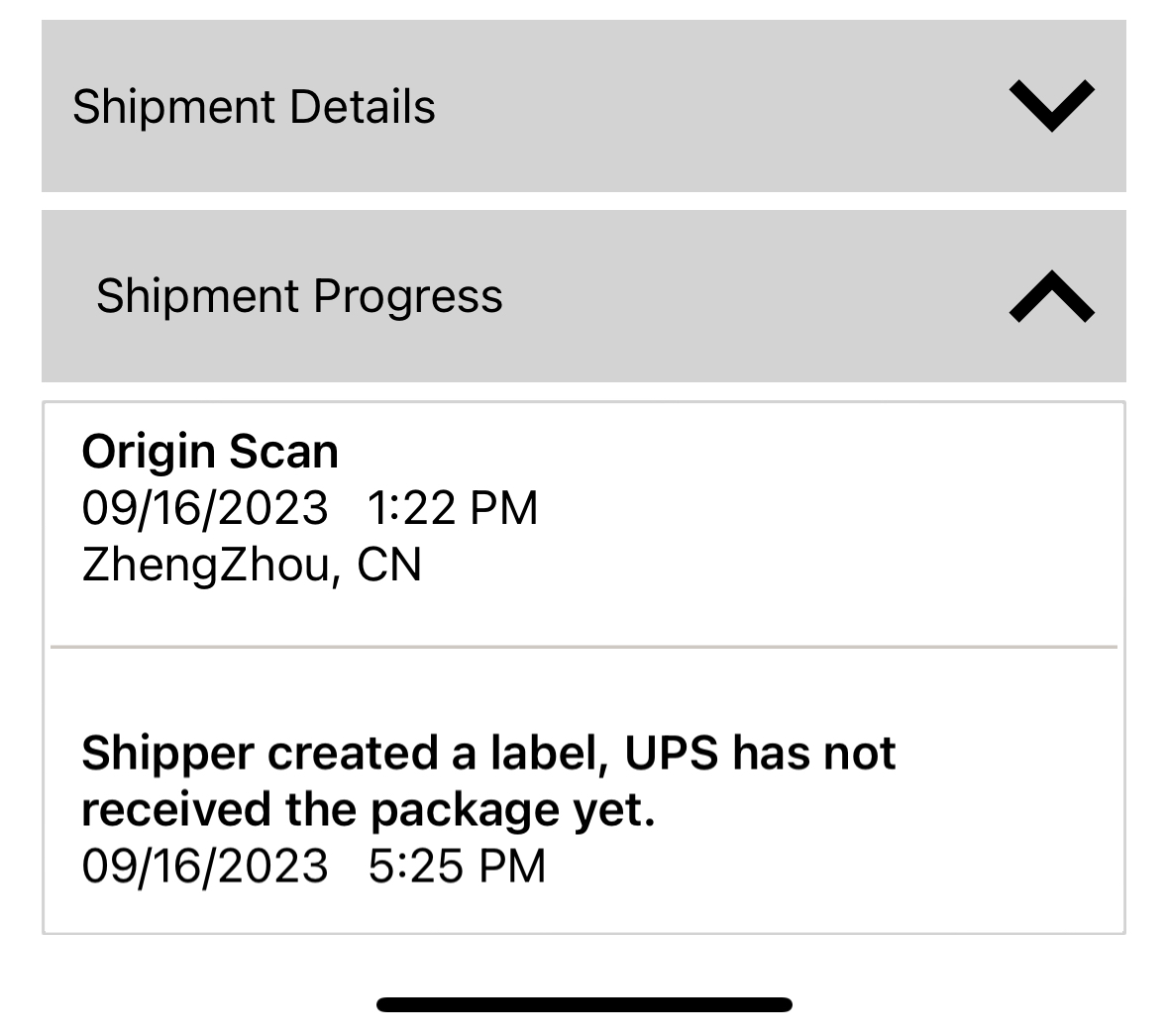Click the word UPS in the status
This screenshot has height=1036, width=1168.
(x=672, y=754)
